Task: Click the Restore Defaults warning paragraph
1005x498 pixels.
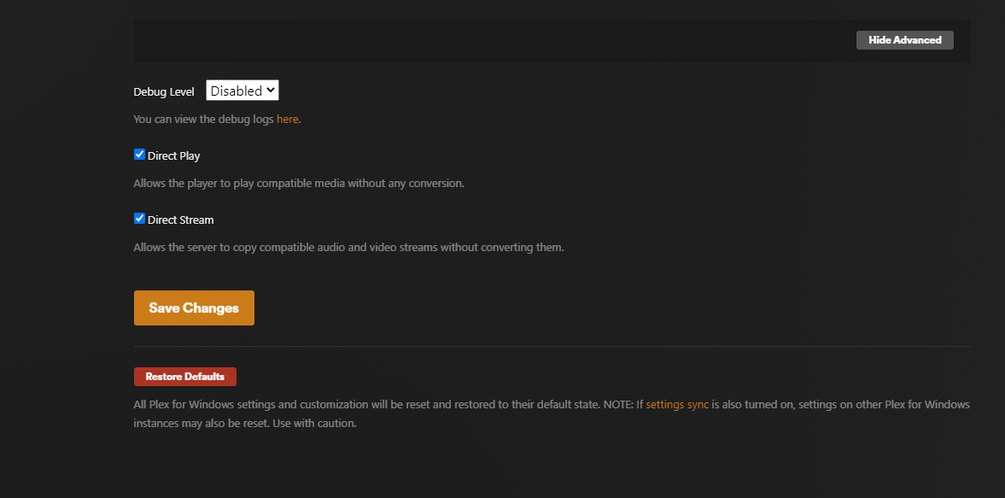Action: pyautogui.click(x=380, y=405)
